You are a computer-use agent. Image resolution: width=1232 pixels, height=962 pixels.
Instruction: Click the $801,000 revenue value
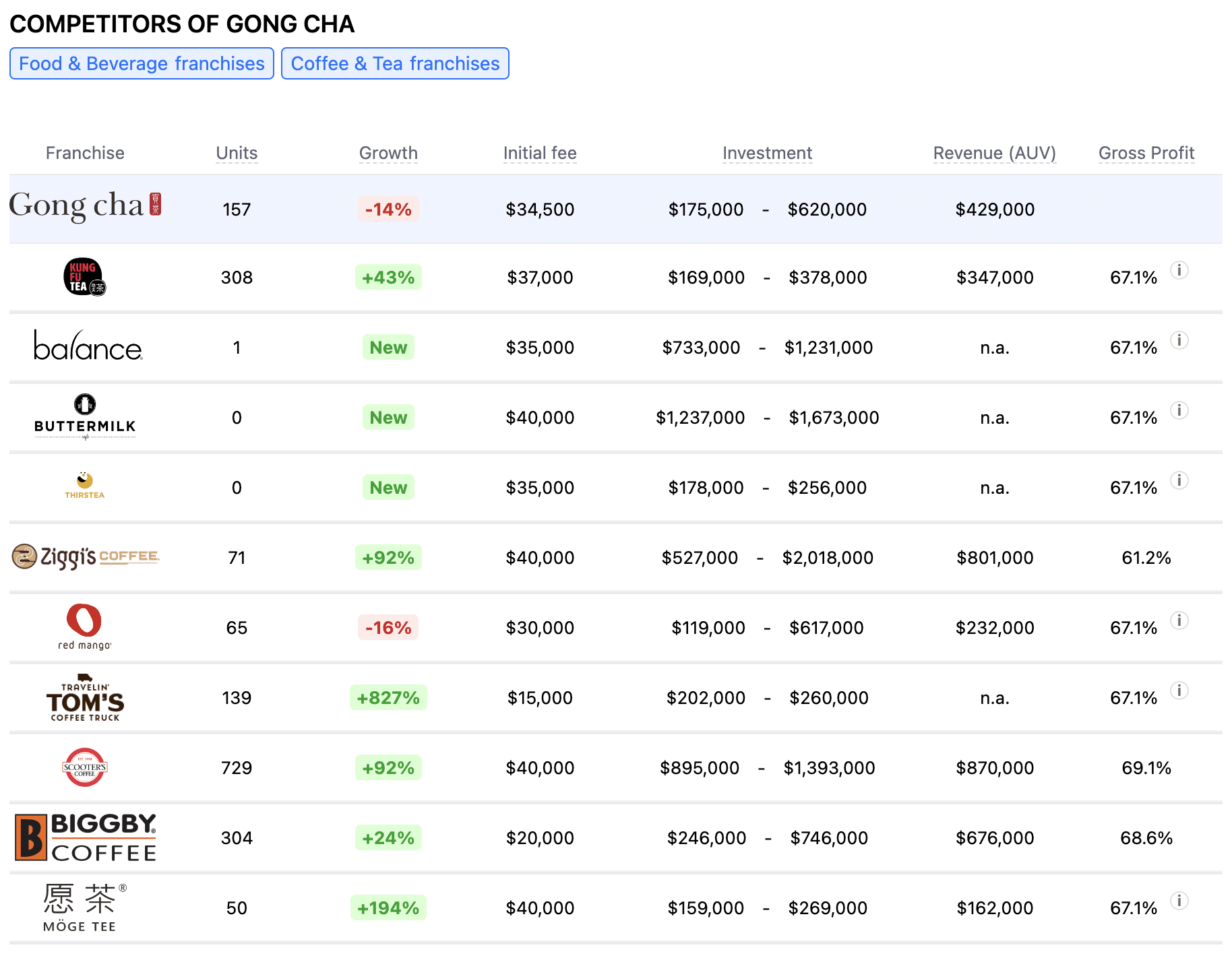click(995, 558)
